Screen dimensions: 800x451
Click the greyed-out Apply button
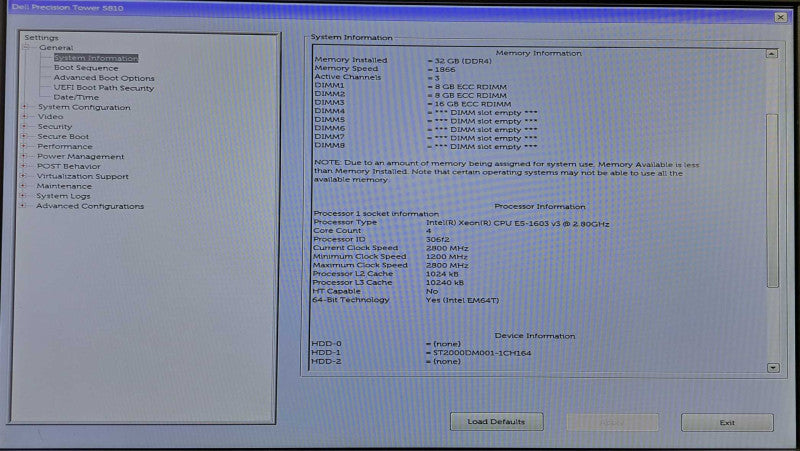612,422
